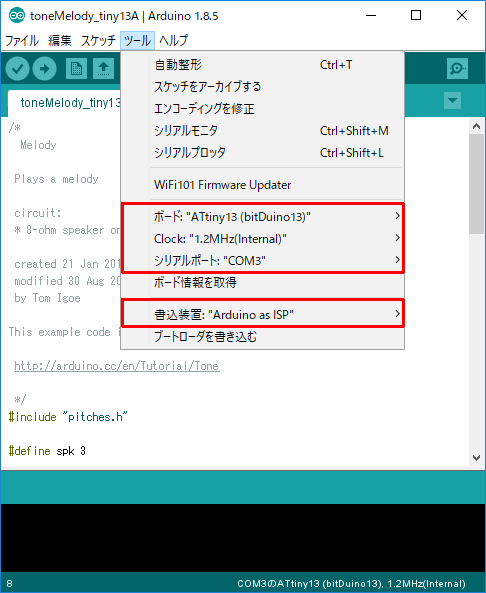Expand the 書込装置 Arduino as ISP submenu
The image size is (486, 593).
[262, 314]
